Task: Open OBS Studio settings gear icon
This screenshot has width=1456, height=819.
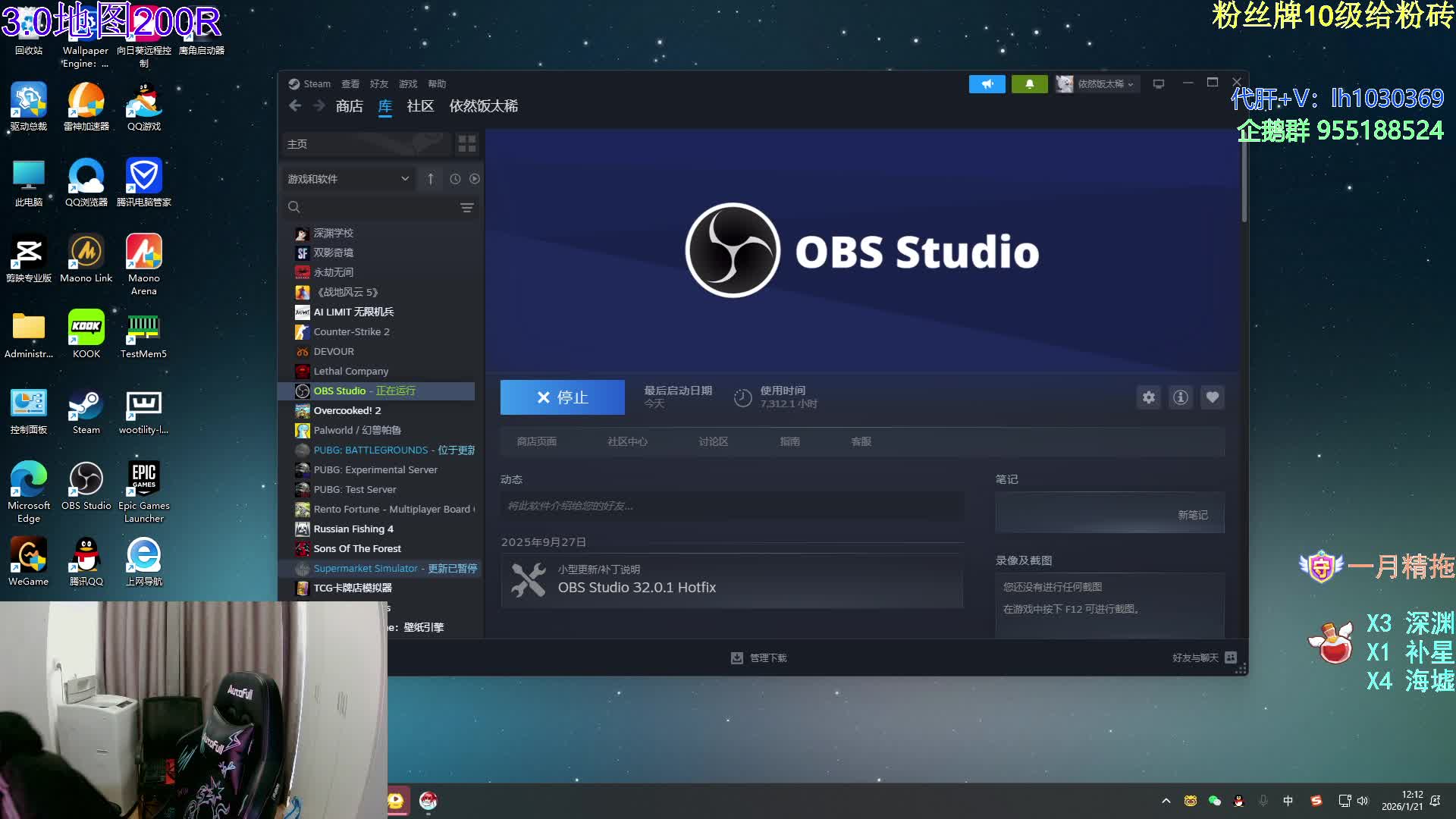Action: 1149,397
